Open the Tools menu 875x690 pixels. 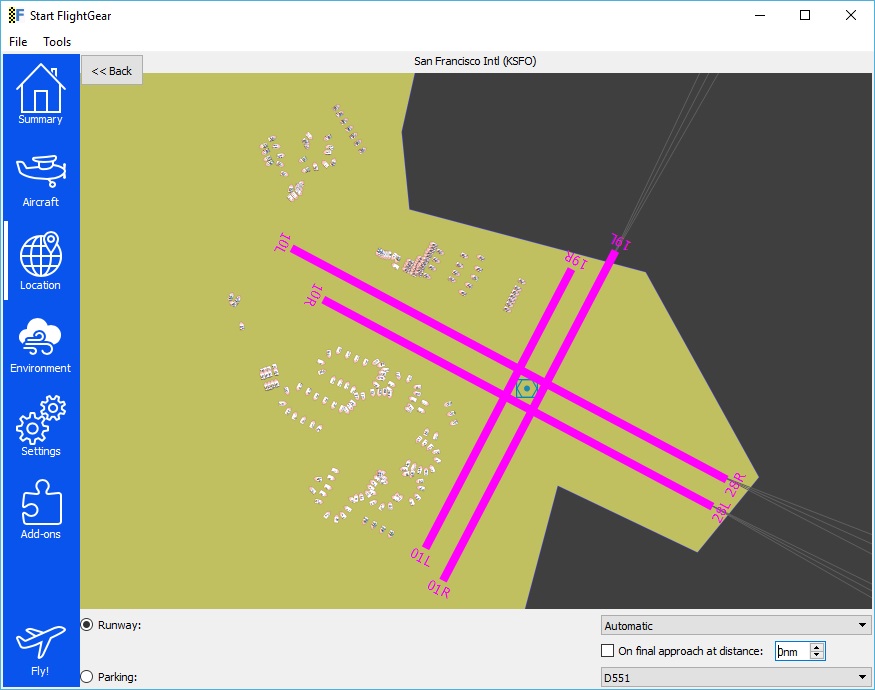[x=57, y=42]
